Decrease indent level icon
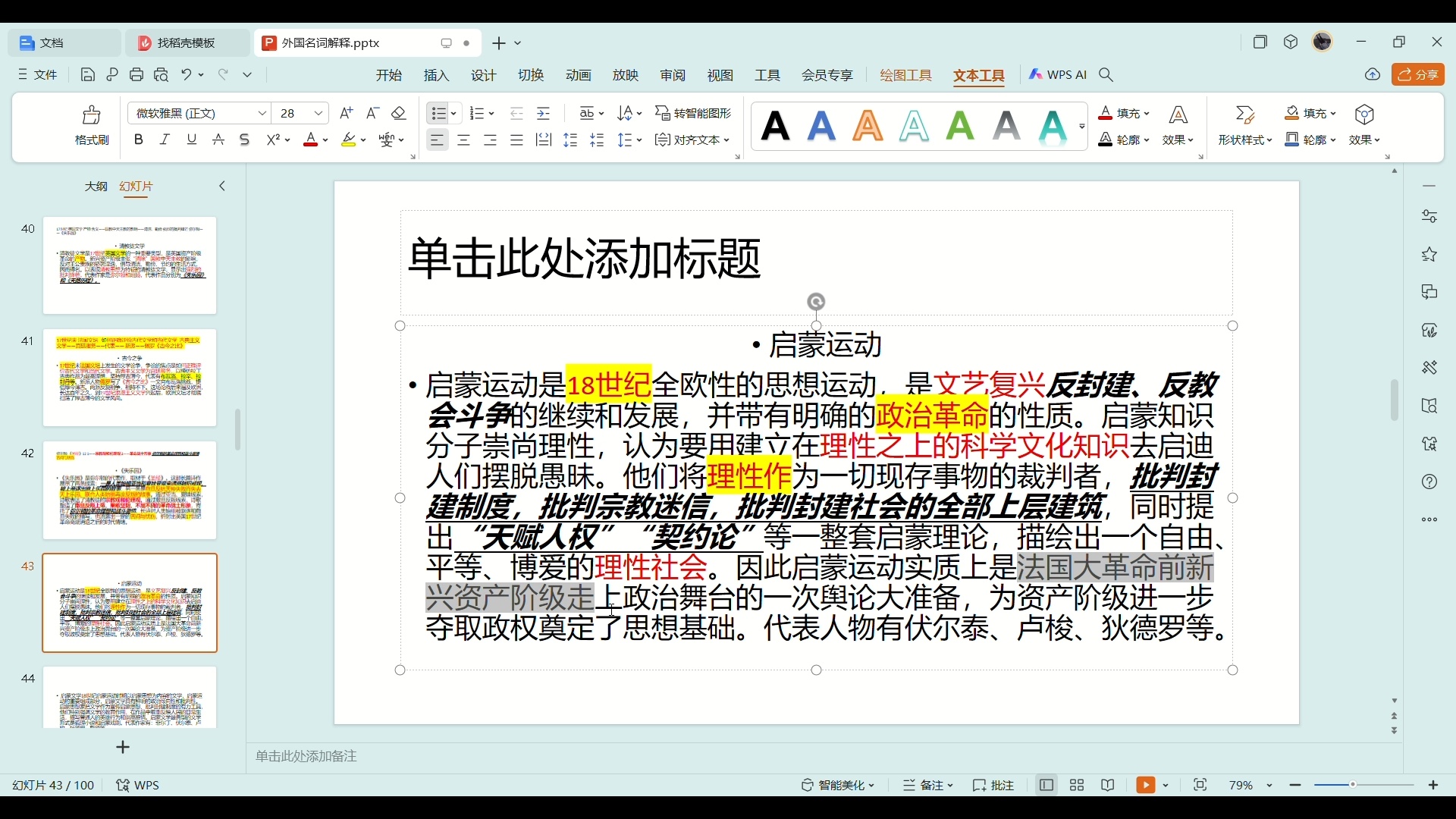 coord(517,113)
